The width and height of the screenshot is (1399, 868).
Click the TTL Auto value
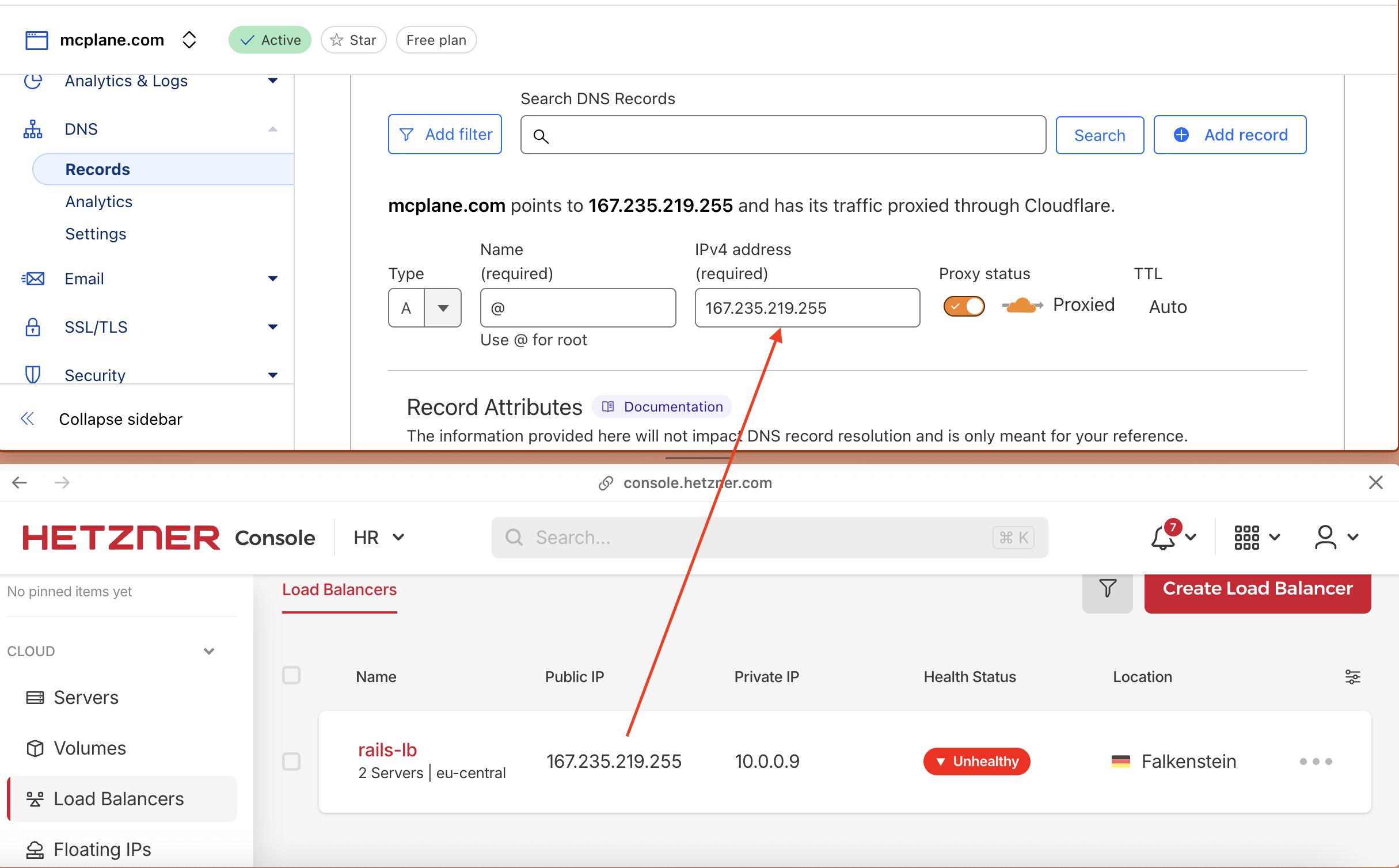(1168, 307)
